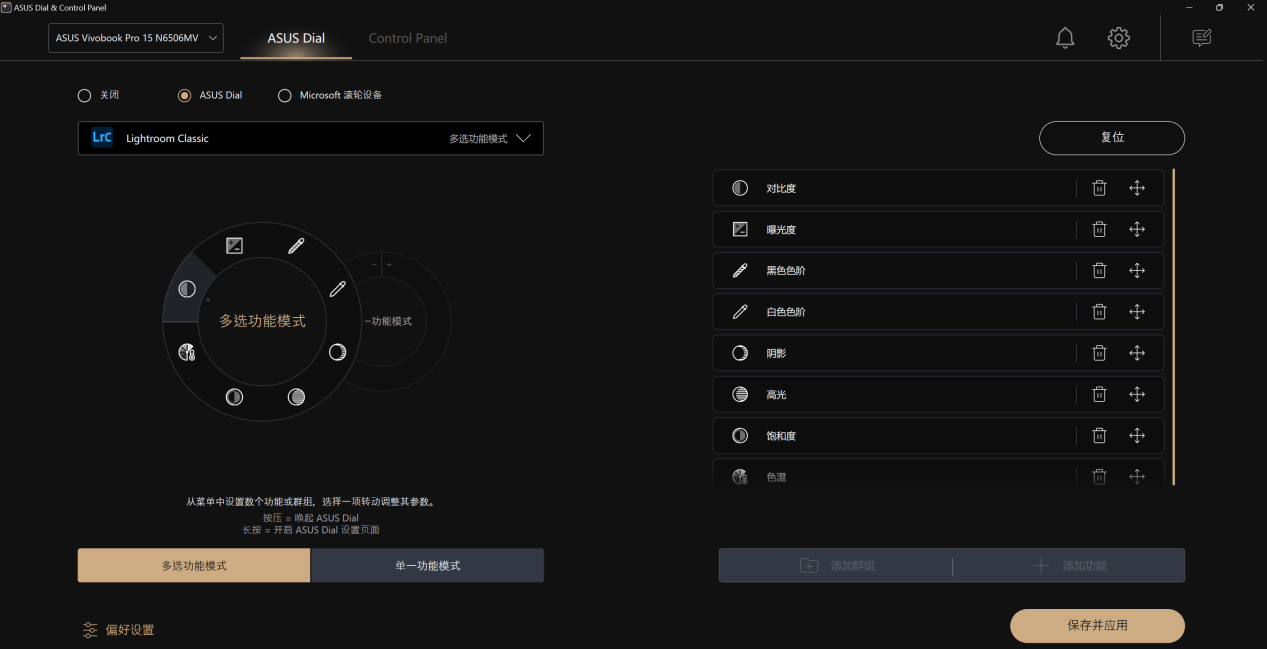Open the device model dropdown
The width and height of the screenshot is (1267, 649).
coord(136,38)
